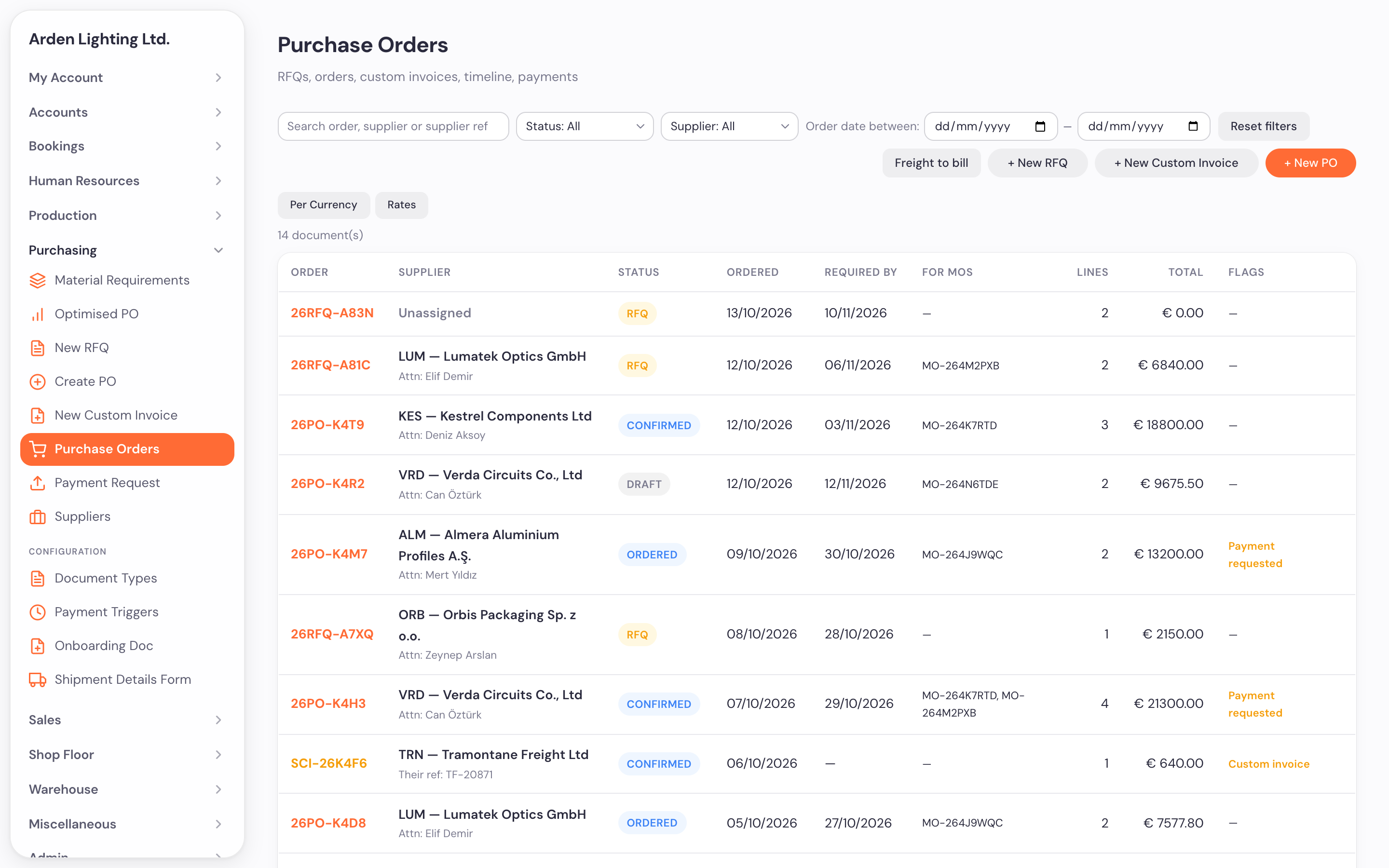Click the Custom invoice flag on SCI-26K4F6

[x=1268, y=764]
